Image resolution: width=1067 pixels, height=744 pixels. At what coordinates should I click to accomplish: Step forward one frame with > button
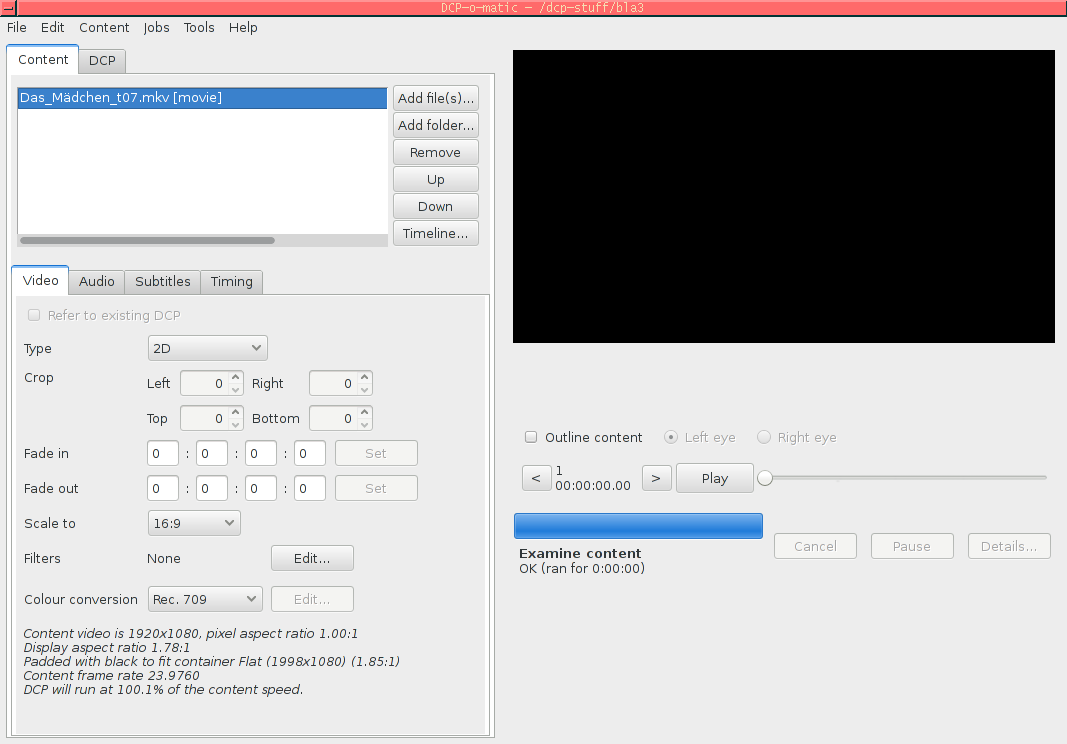[x=657, y=478]
